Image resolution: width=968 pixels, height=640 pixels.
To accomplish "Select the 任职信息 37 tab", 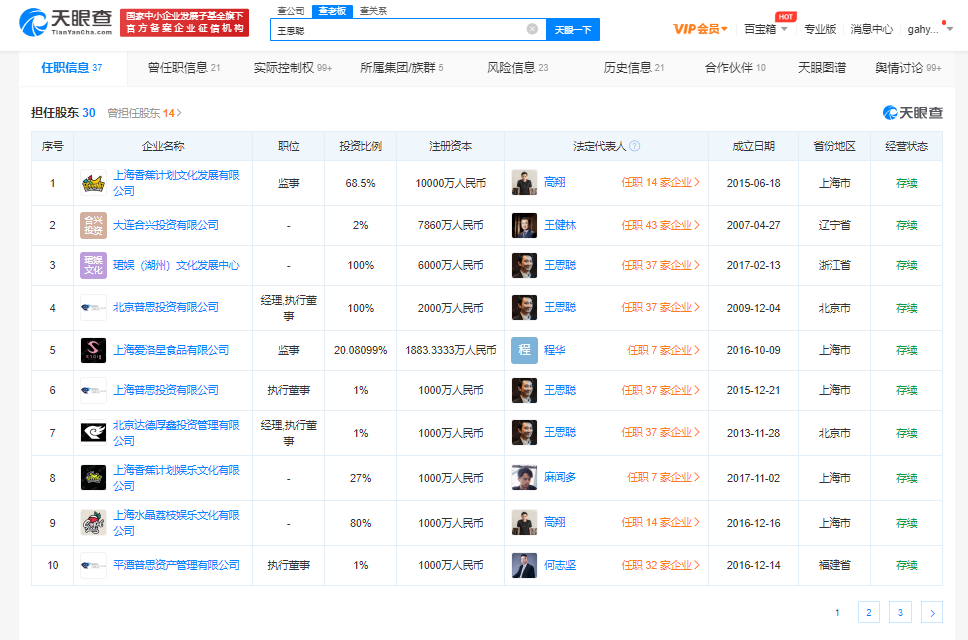I will (72, 68).
